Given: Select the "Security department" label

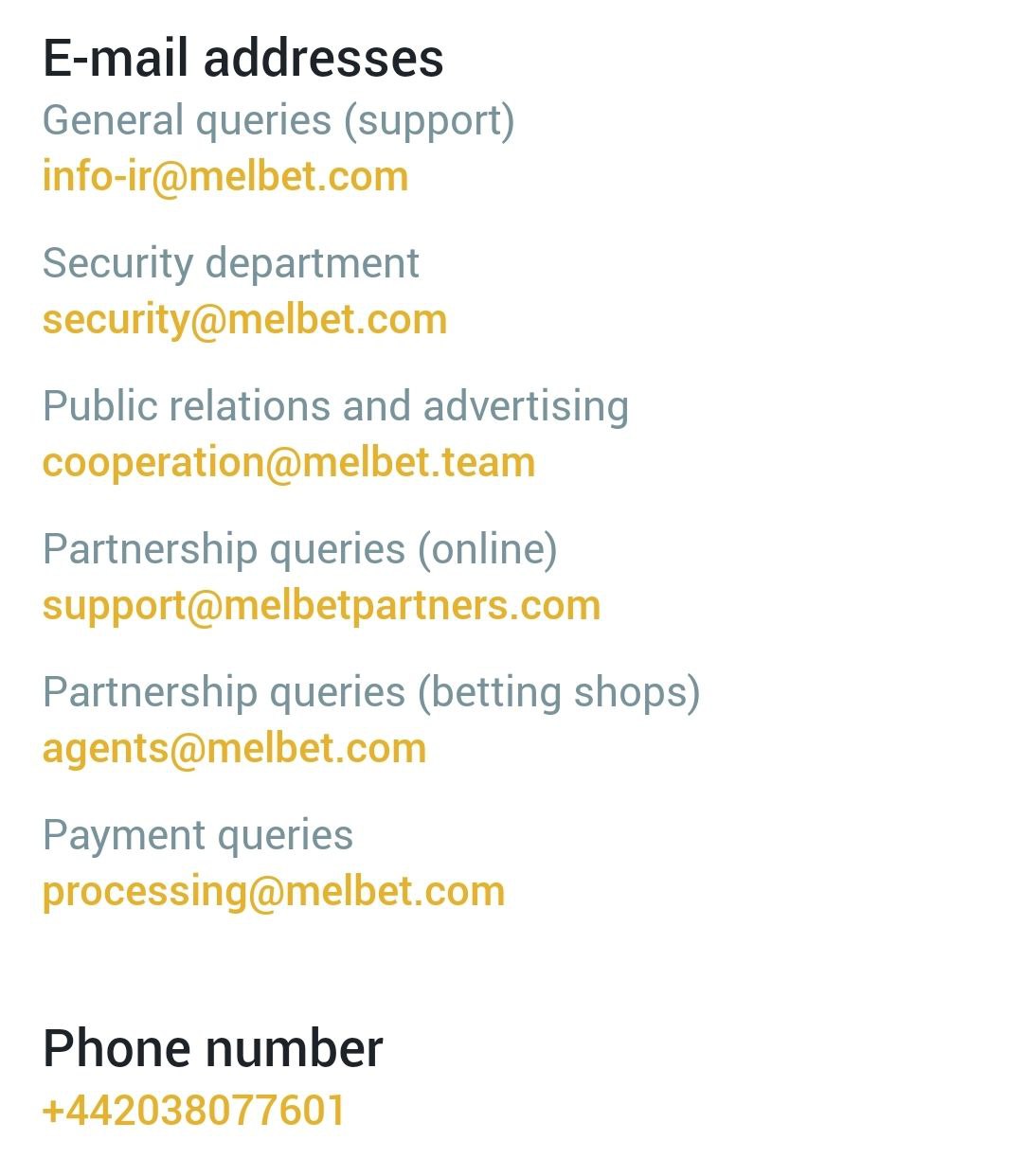Looking at the screenshot, I should coord(230,263).
